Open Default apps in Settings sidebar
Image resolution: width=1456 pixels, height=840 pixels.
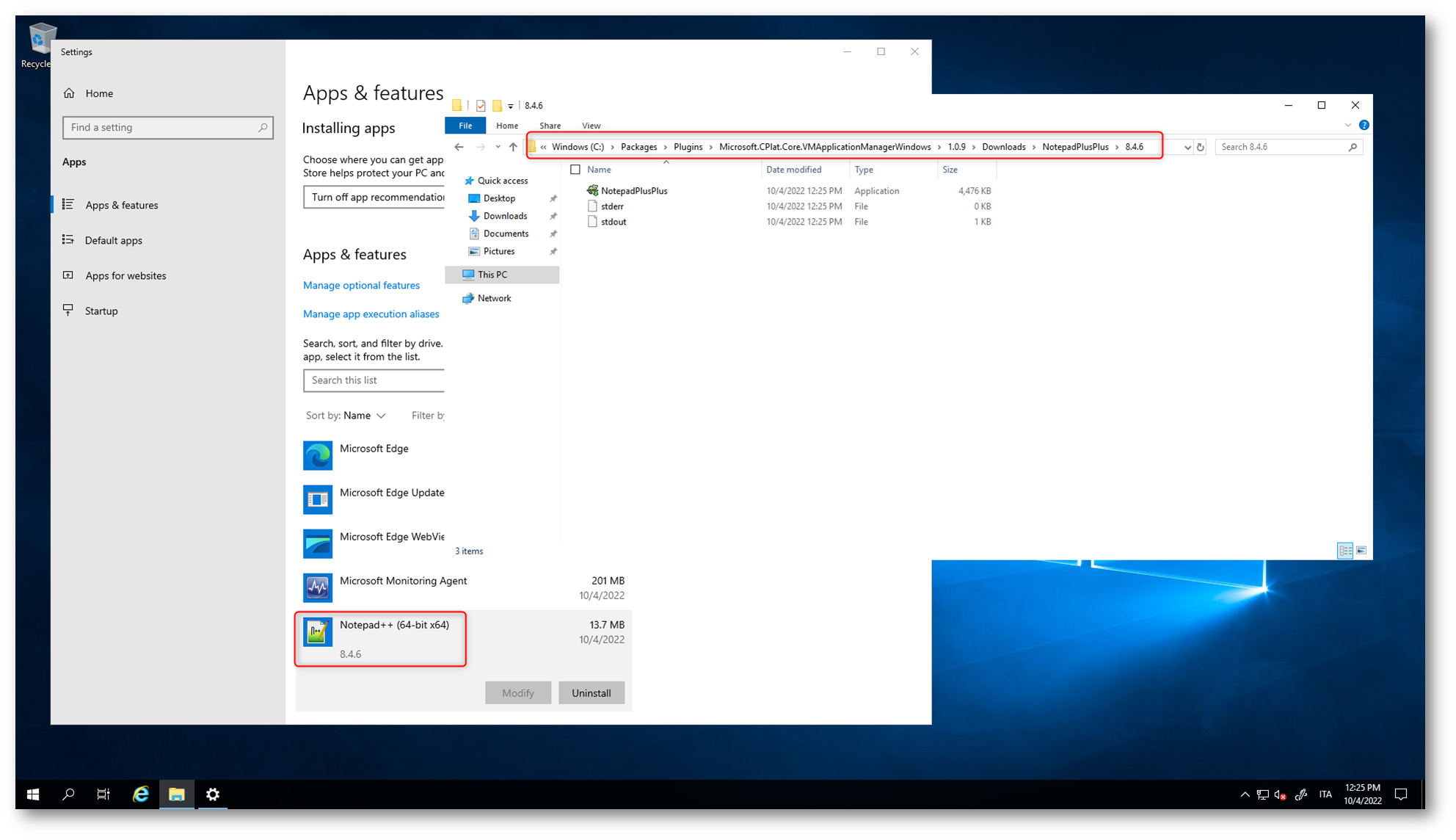[x=114, y=240]
